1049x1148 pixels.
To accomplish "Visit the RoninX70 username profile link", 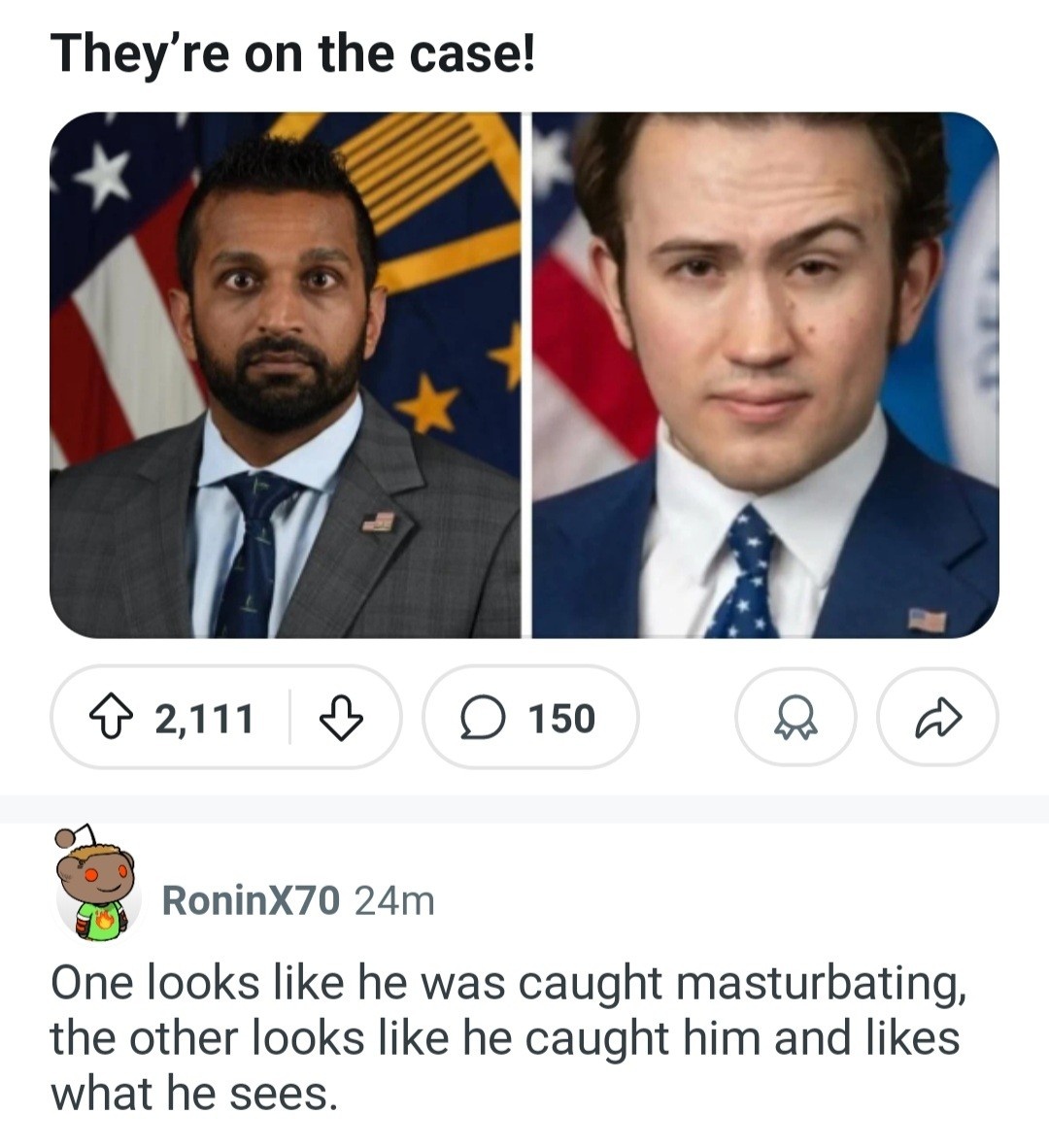I will tap(251, 901).
